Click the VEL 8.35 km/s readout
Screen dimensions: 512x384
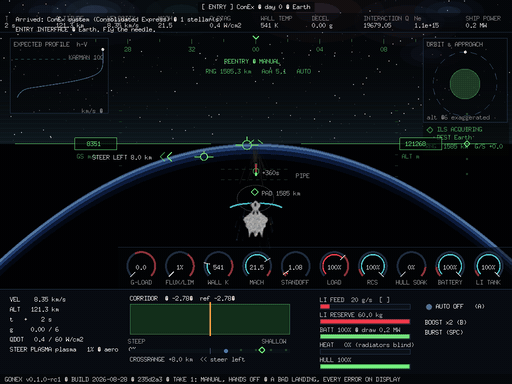coord(38,299)
